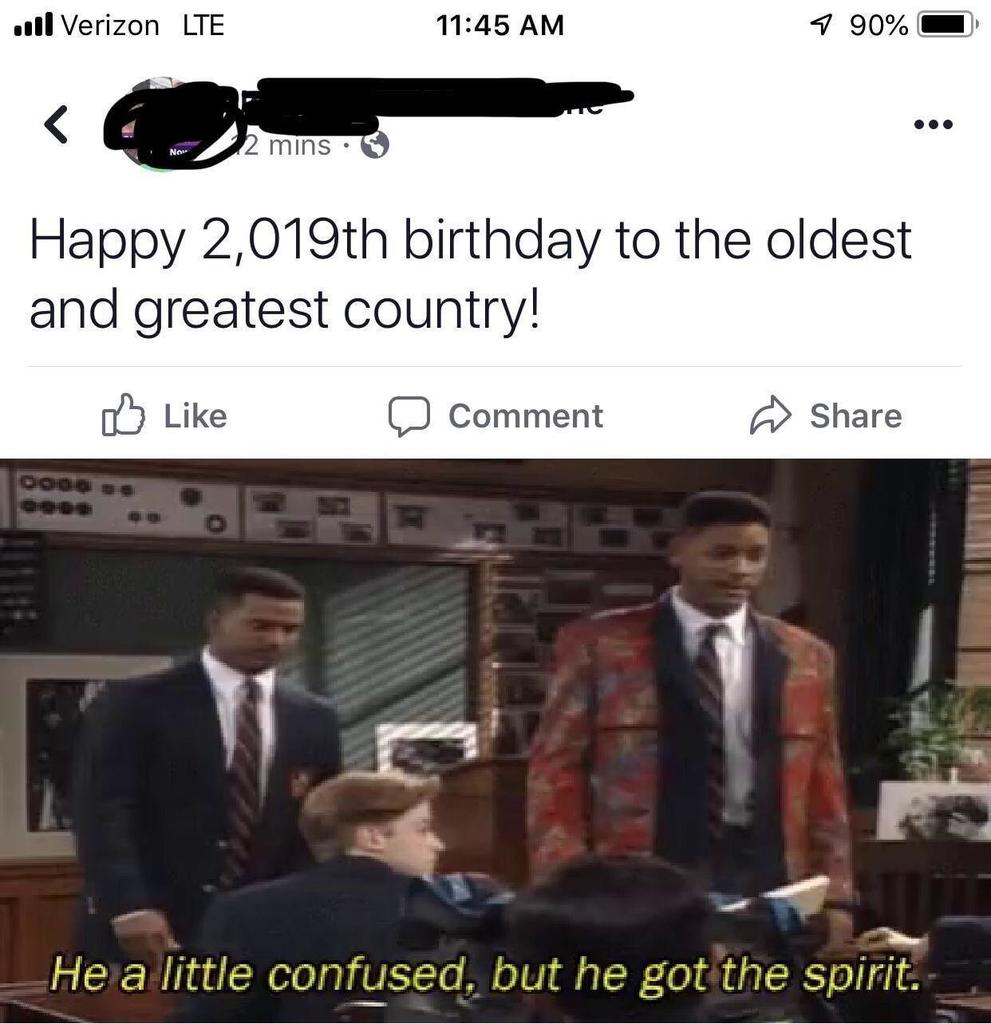Tap the 11:45 AM clock
Screen dimensions: 991x1024
tap(499, 25)
